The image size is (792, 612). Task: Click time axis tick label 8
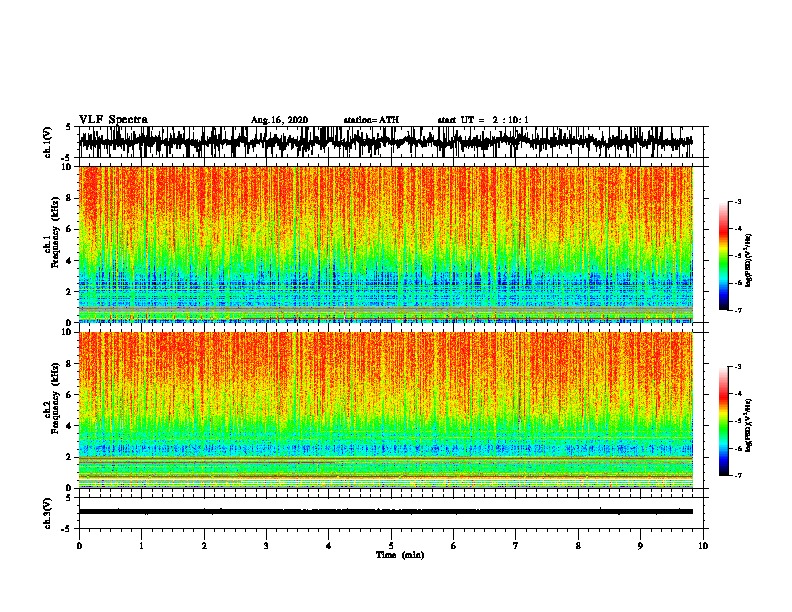[578, 546]
